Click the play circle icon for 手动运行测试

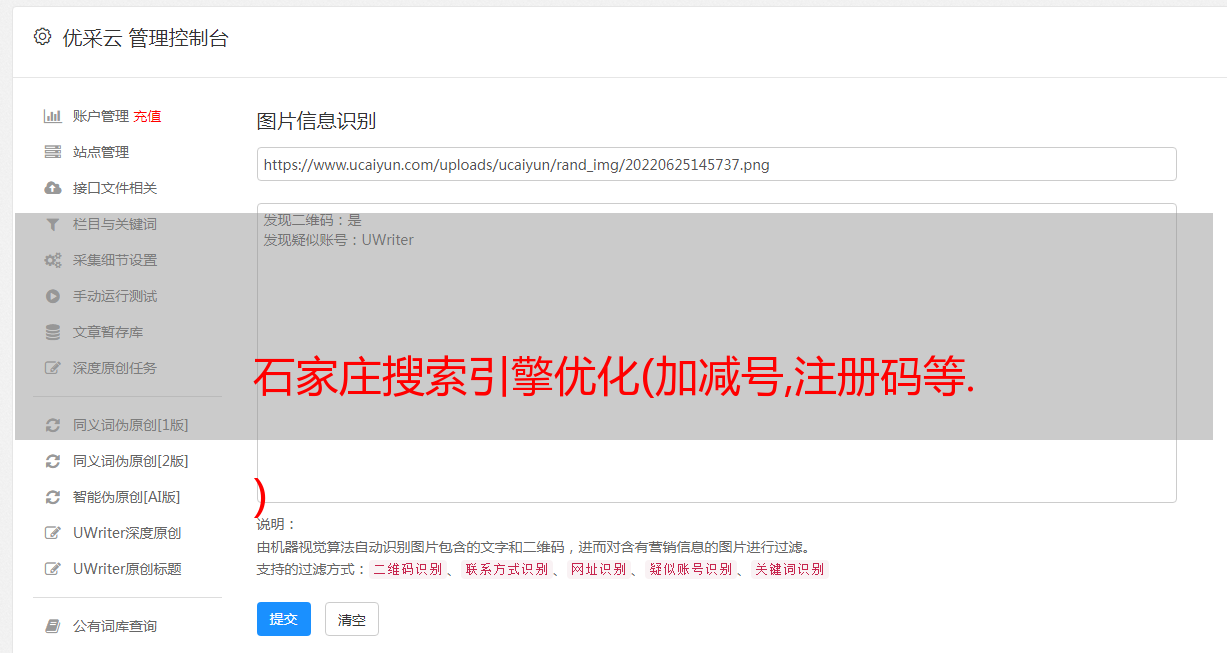click(53, 296)
